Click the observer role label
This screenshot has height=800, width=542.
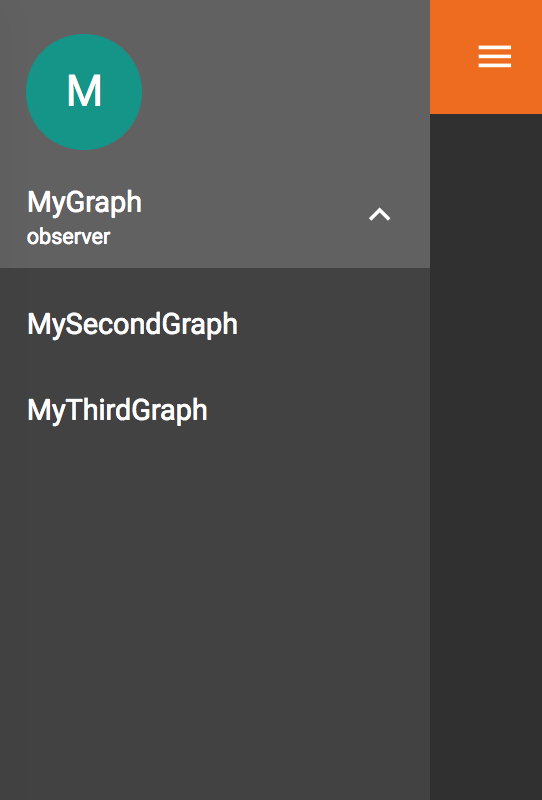[x=68, y=237]
